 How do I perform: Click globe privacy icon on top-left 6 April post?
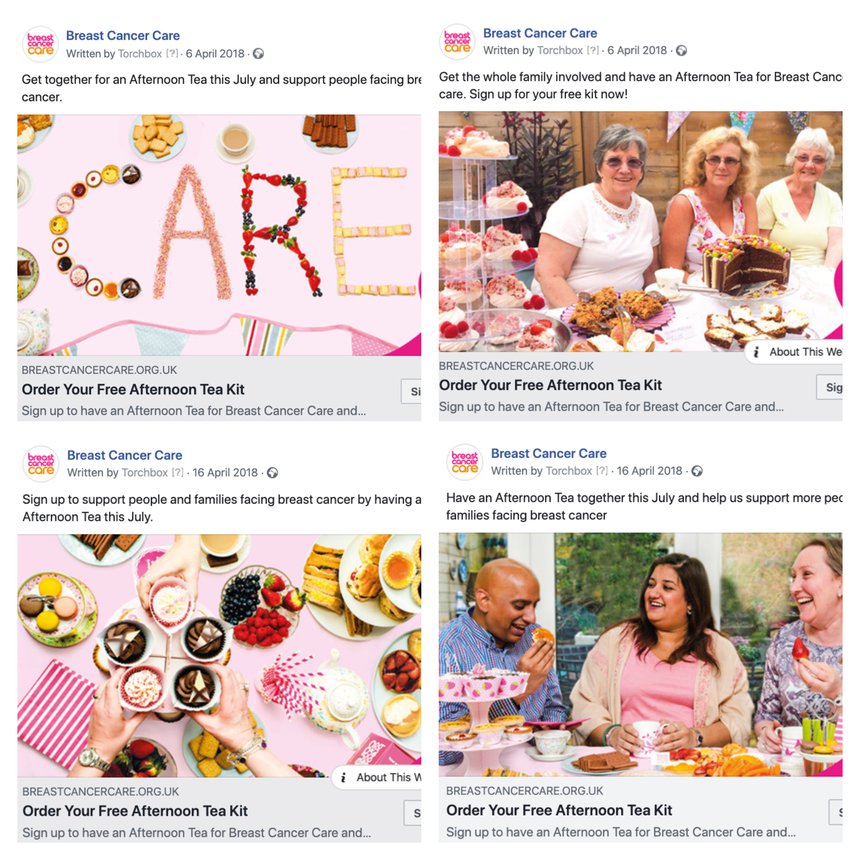[x=258, y=54]
